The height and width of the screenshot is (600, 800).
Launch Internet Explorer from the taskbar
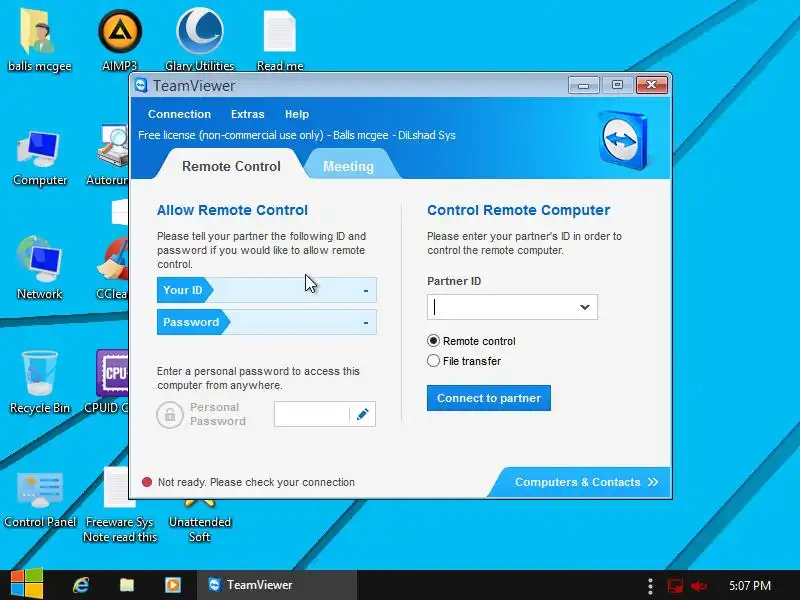pos(81,585)
